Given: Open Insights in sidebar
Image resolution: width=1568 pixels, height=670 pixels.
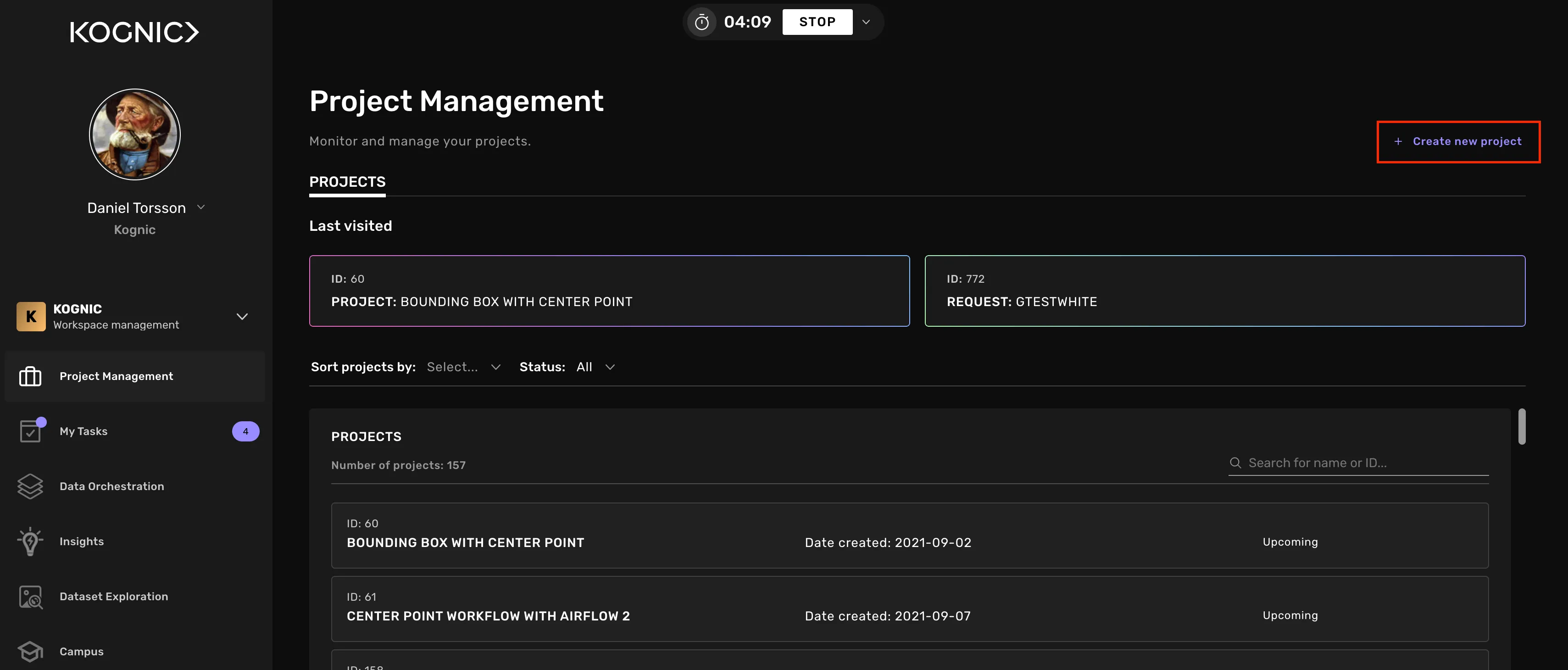Looking at the screenshot, I should click(x=134, y=542).
